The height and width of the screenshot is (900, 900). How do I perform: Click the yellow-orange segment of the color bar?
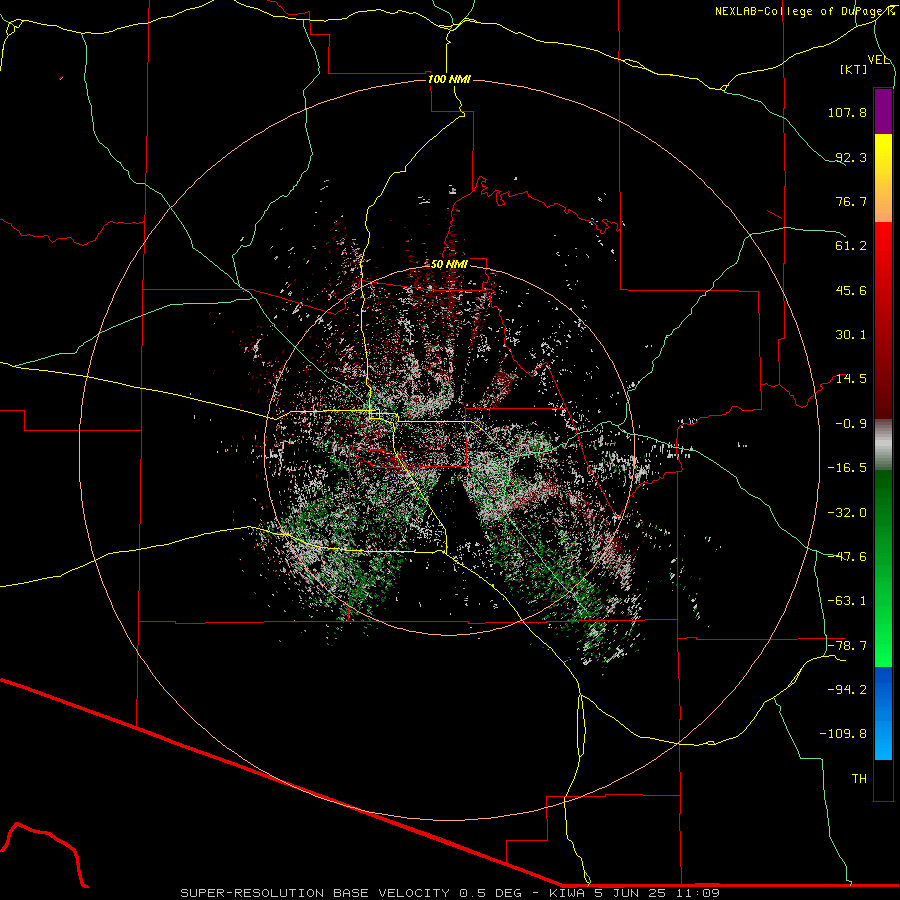[883, 178]
